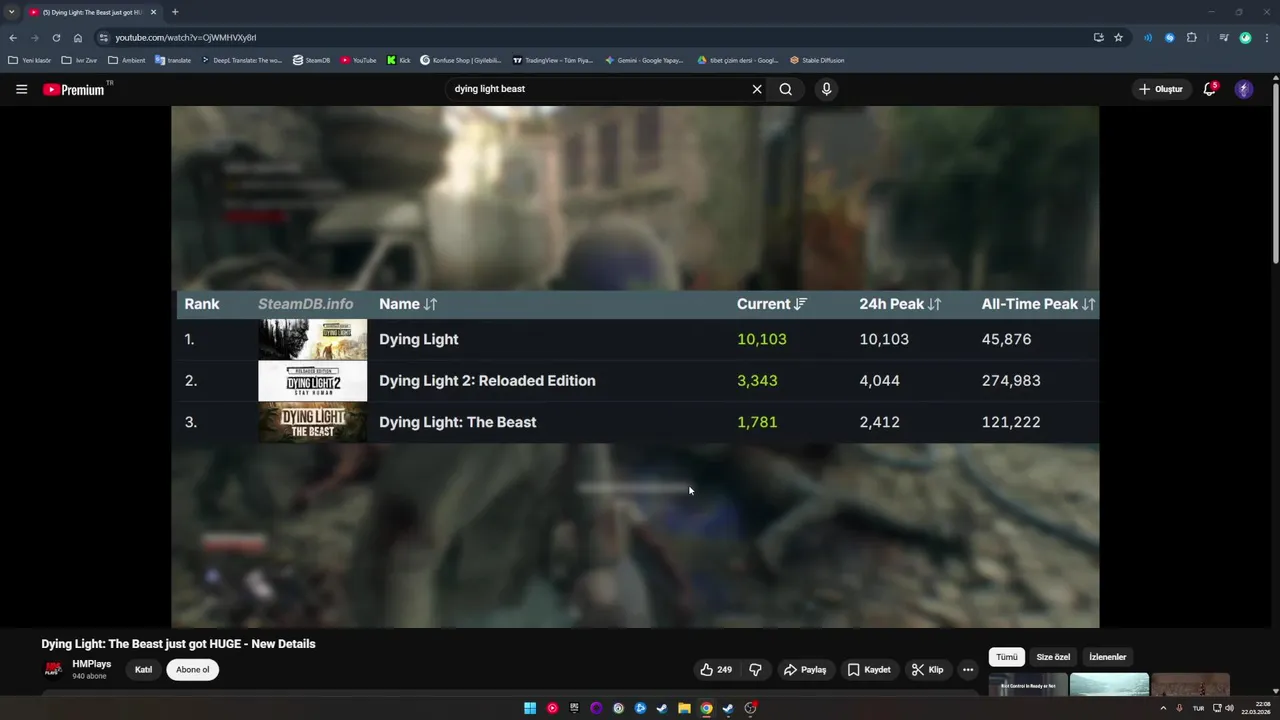Open the YouTube account avatar menu

(1244, 89)
